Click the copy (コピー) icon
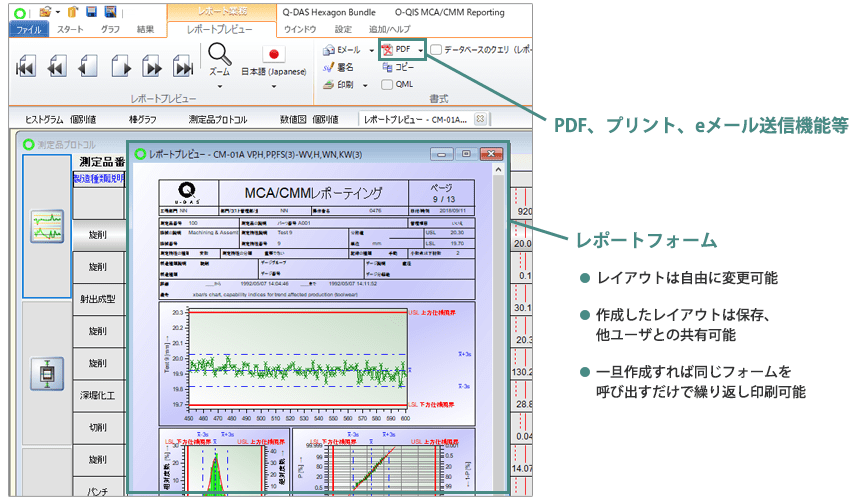The image size is (866, 500). click(388, 67)
